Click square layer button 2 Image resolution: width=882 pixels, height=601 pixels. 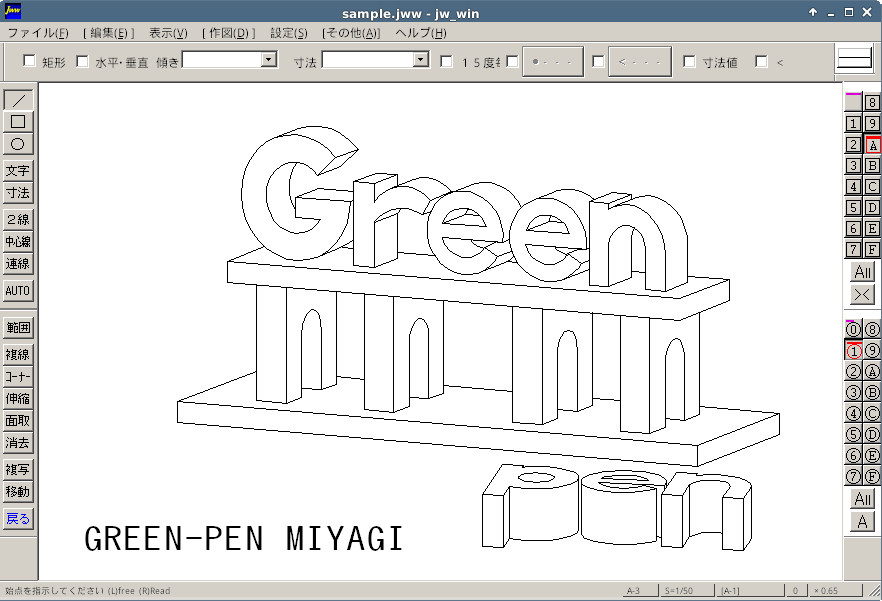click(853, 145)
